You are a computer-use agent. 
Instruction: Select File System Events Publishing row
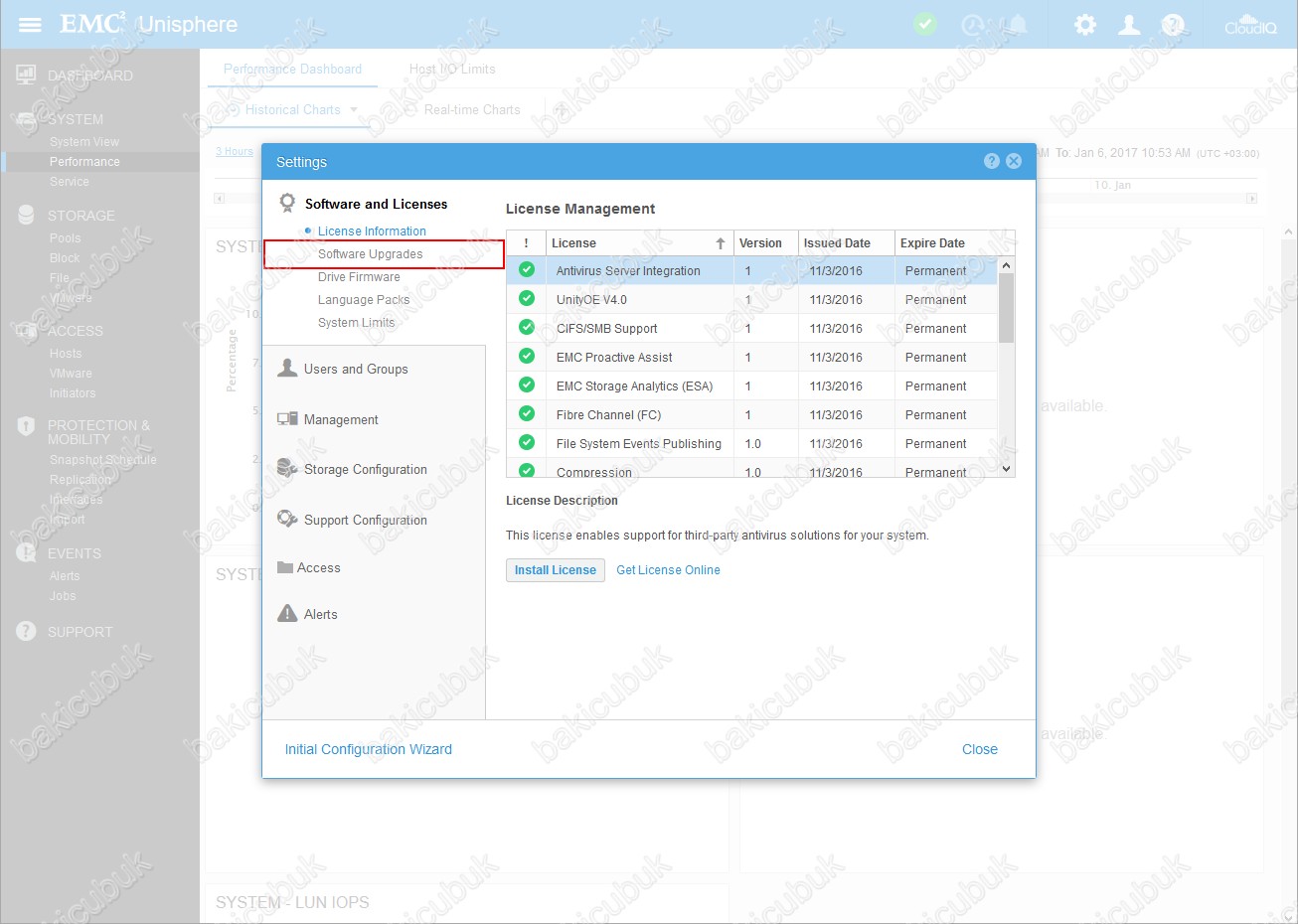751,443
